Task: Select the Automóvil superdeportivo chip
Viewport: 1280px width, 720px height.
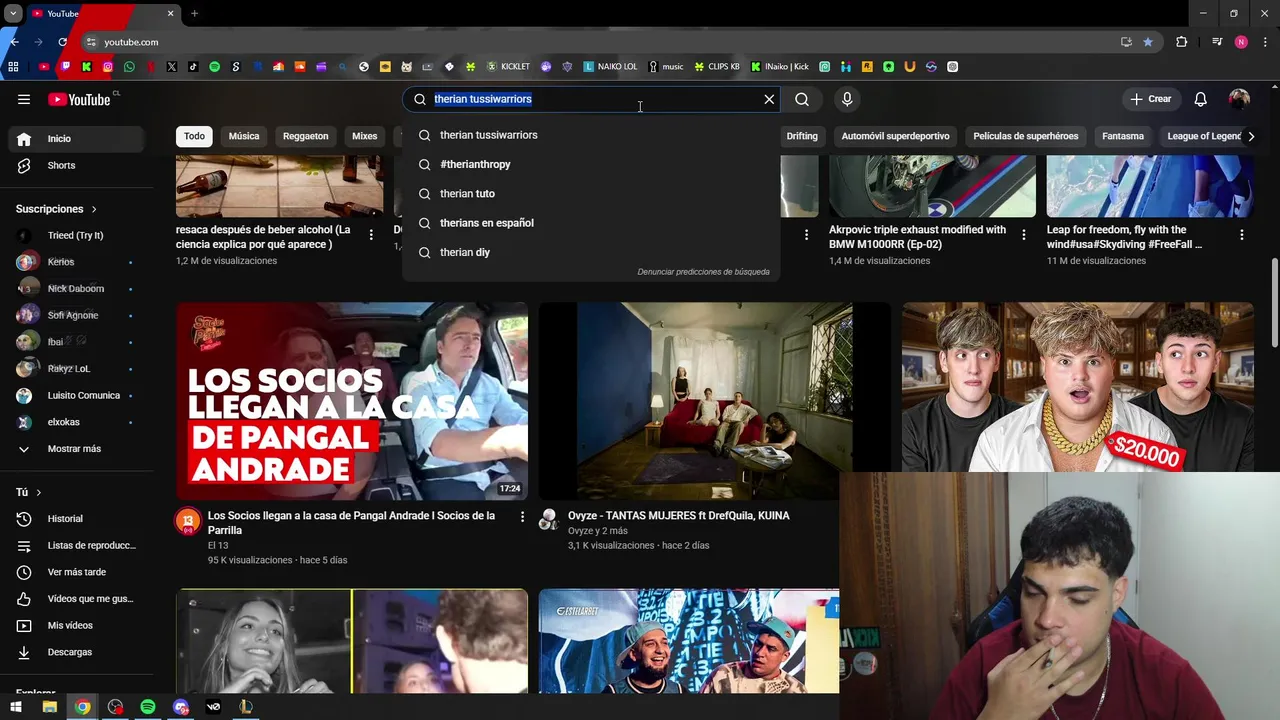Action: (x=895, y=136)
